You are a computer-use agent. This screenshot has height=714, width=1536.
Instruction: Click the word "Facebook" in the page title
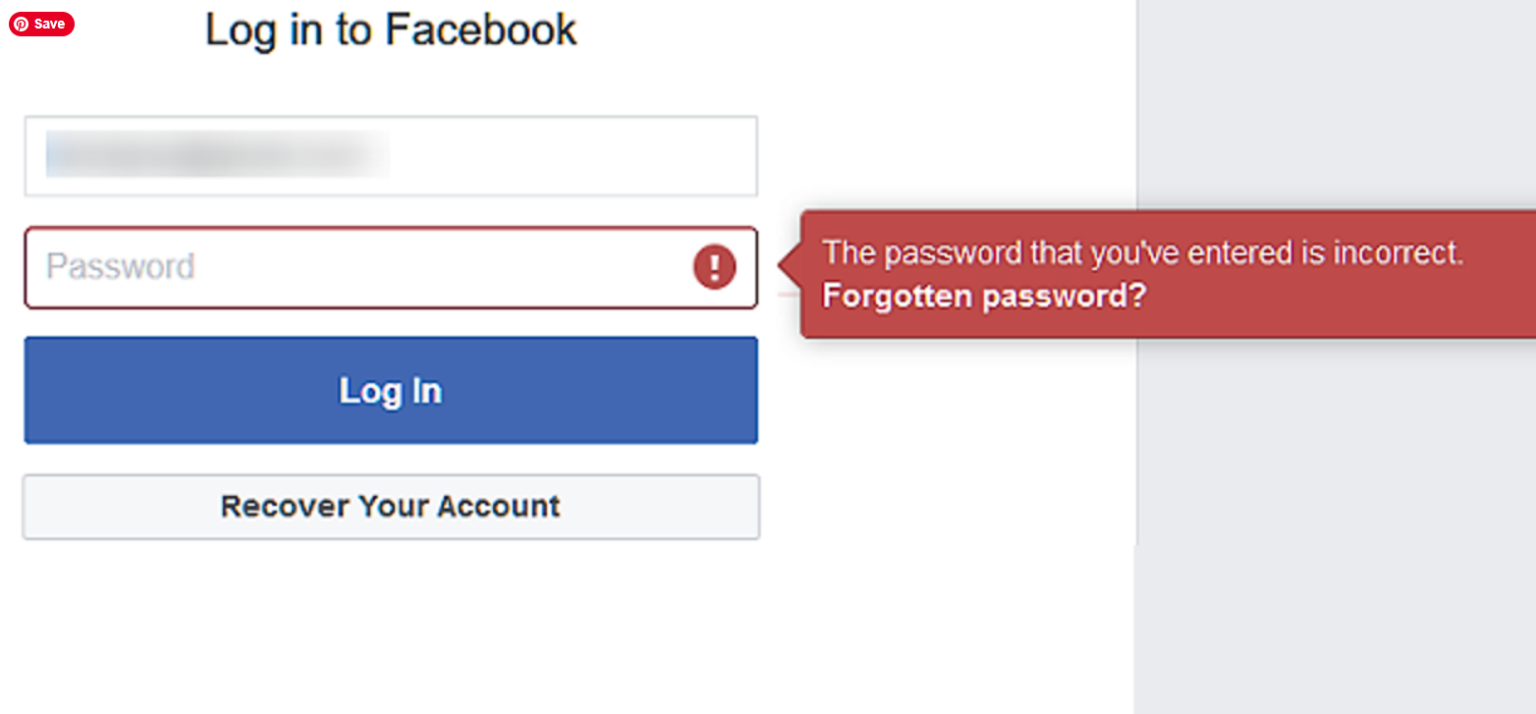tap(481, 30)
